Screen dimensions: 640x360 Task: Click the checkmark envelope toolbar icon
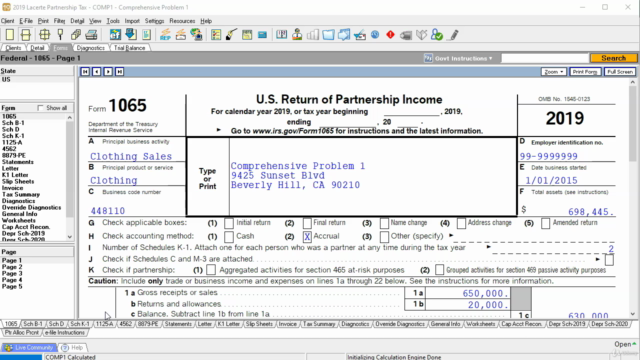tap(360, 35)
